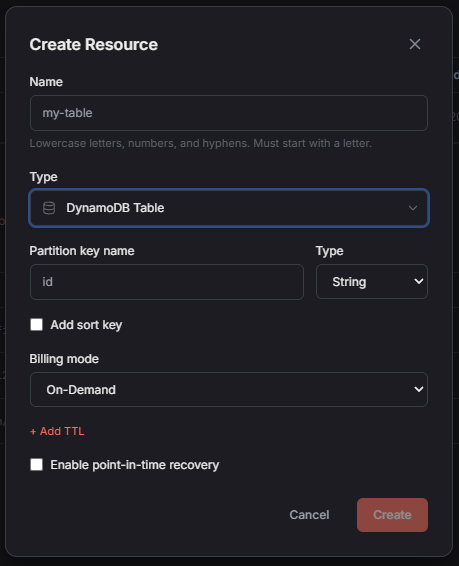Open the resource Type dropdown showing DynamoDB Table
The height and width of the screenshot is (566, 459).
click(x=229, y=208)
